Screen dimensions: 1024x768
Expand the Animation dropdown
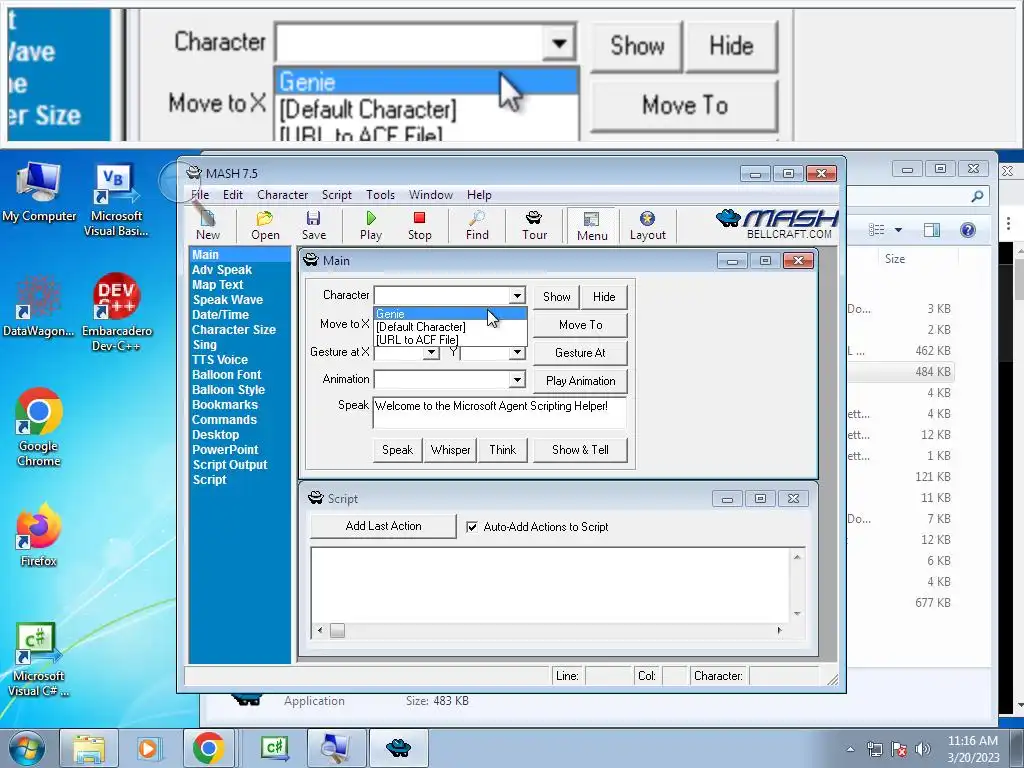517,379
